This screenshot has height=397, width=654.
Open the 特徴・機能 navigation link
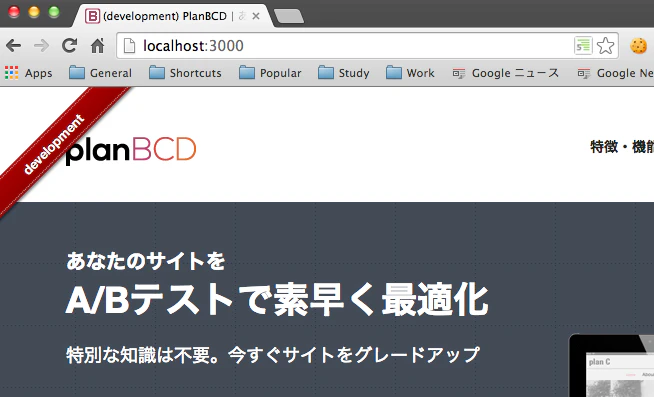point(622,147)
